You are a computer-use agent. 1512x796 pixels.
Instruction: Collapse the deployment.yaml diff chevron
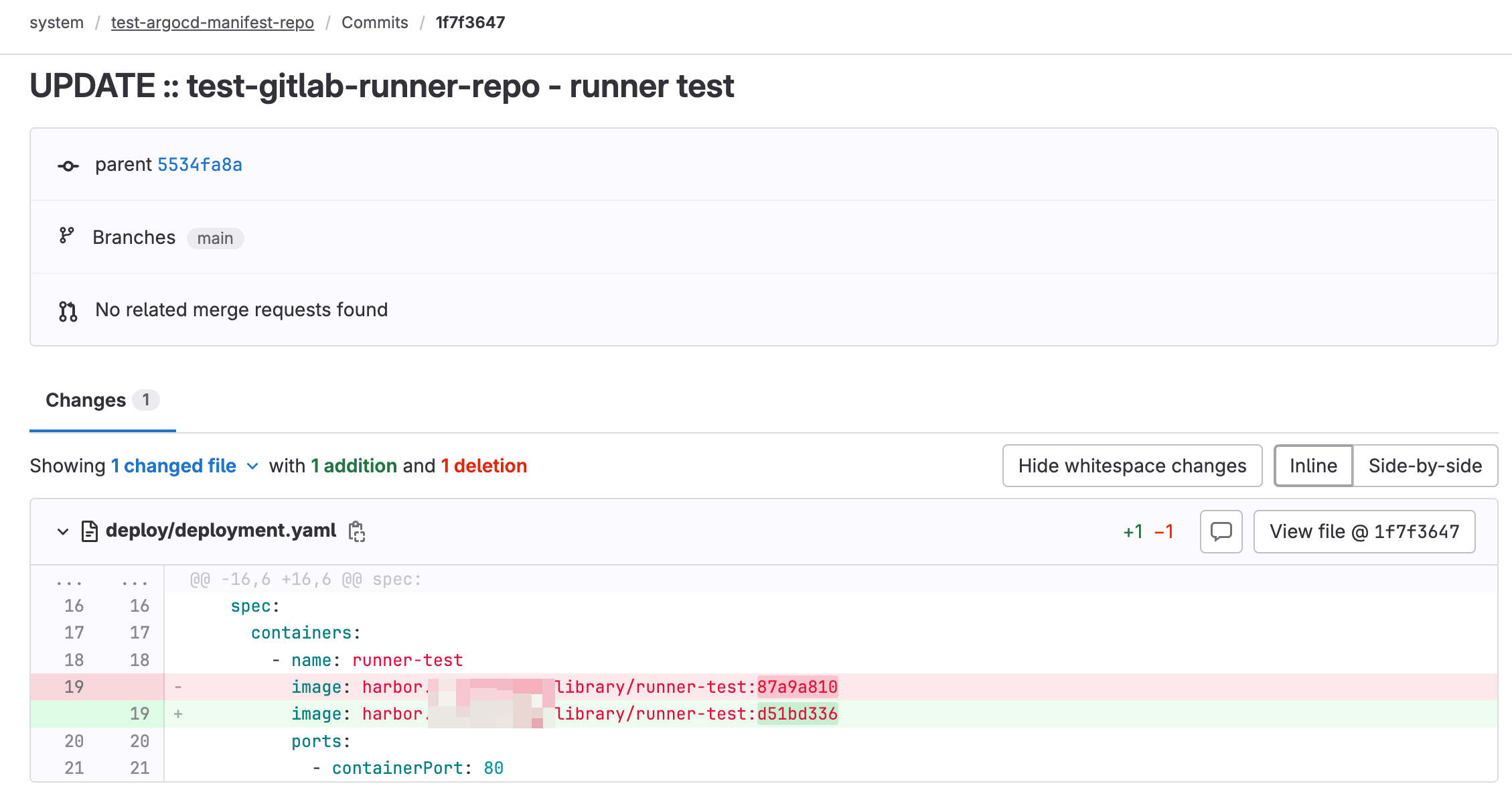pos(63,531)
